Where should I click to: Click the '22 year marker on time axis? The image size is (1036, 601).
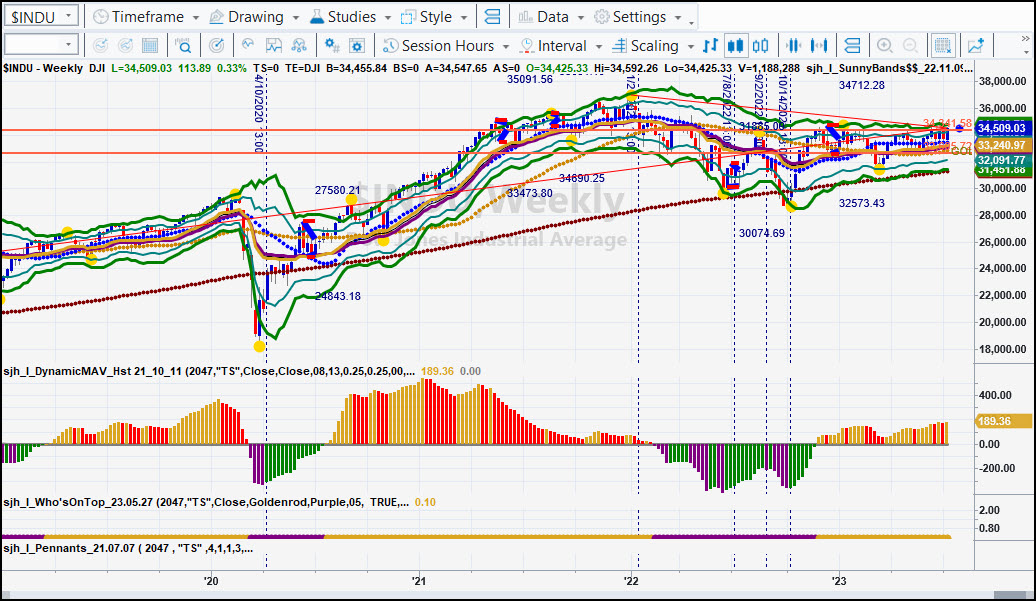632,581
